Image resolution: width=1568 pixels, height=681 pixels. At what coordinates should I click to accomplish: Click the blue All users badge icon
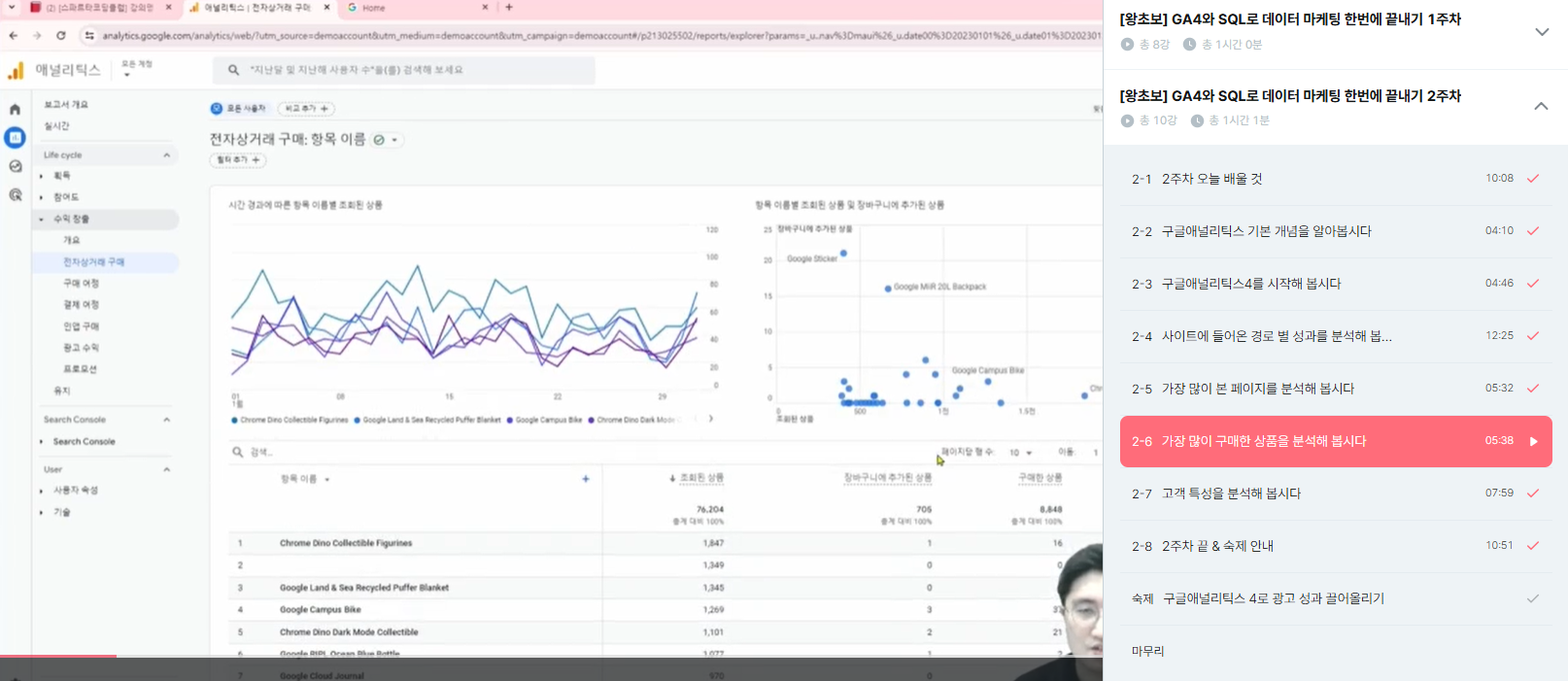coord(217,108)
